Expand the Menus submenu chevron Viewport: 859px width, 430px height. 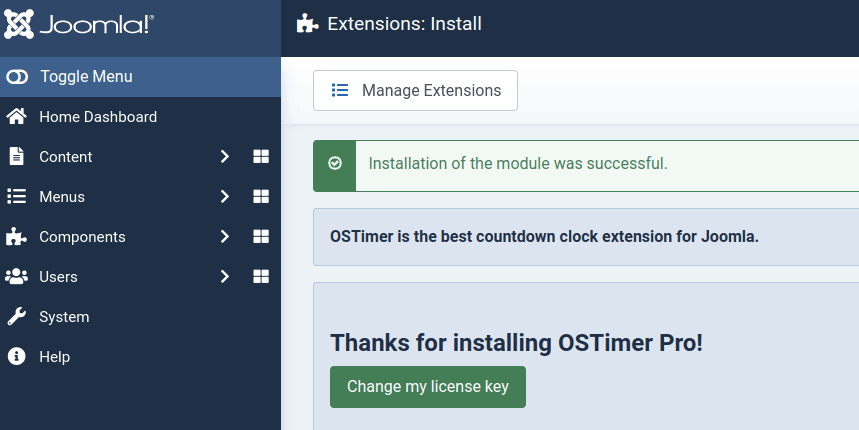pyautogui.click(x=225, y=196)
